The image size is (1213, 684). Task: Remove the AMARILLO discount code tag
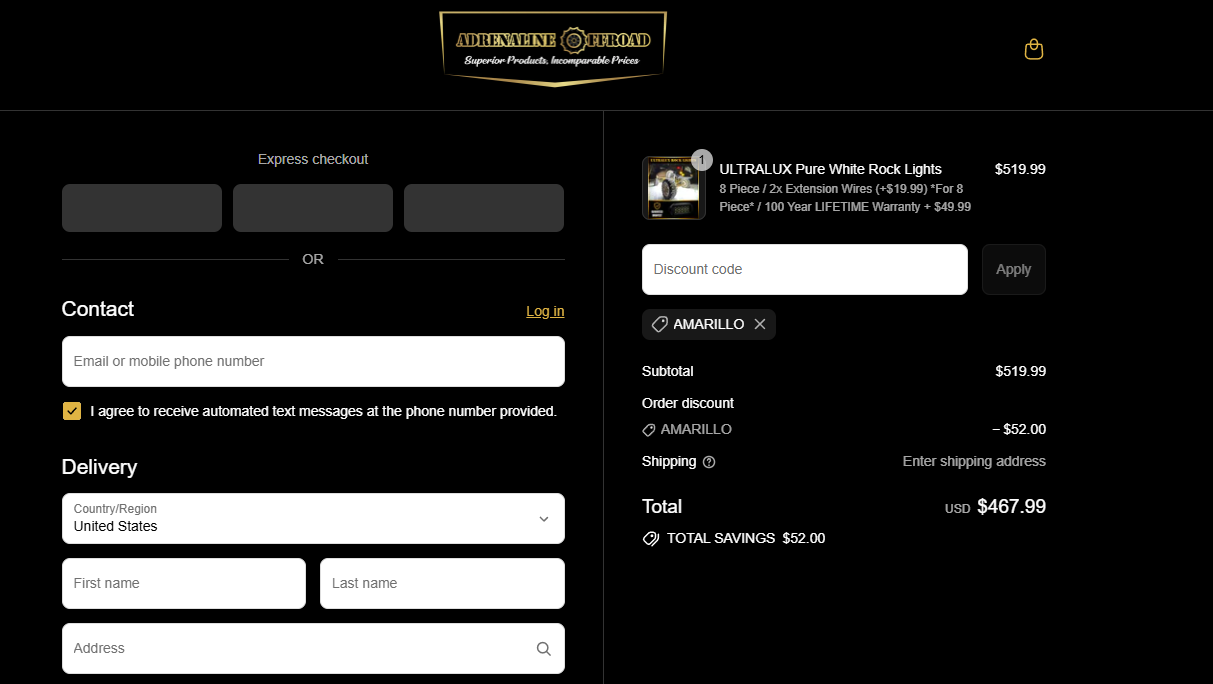[x=760, y=324]
